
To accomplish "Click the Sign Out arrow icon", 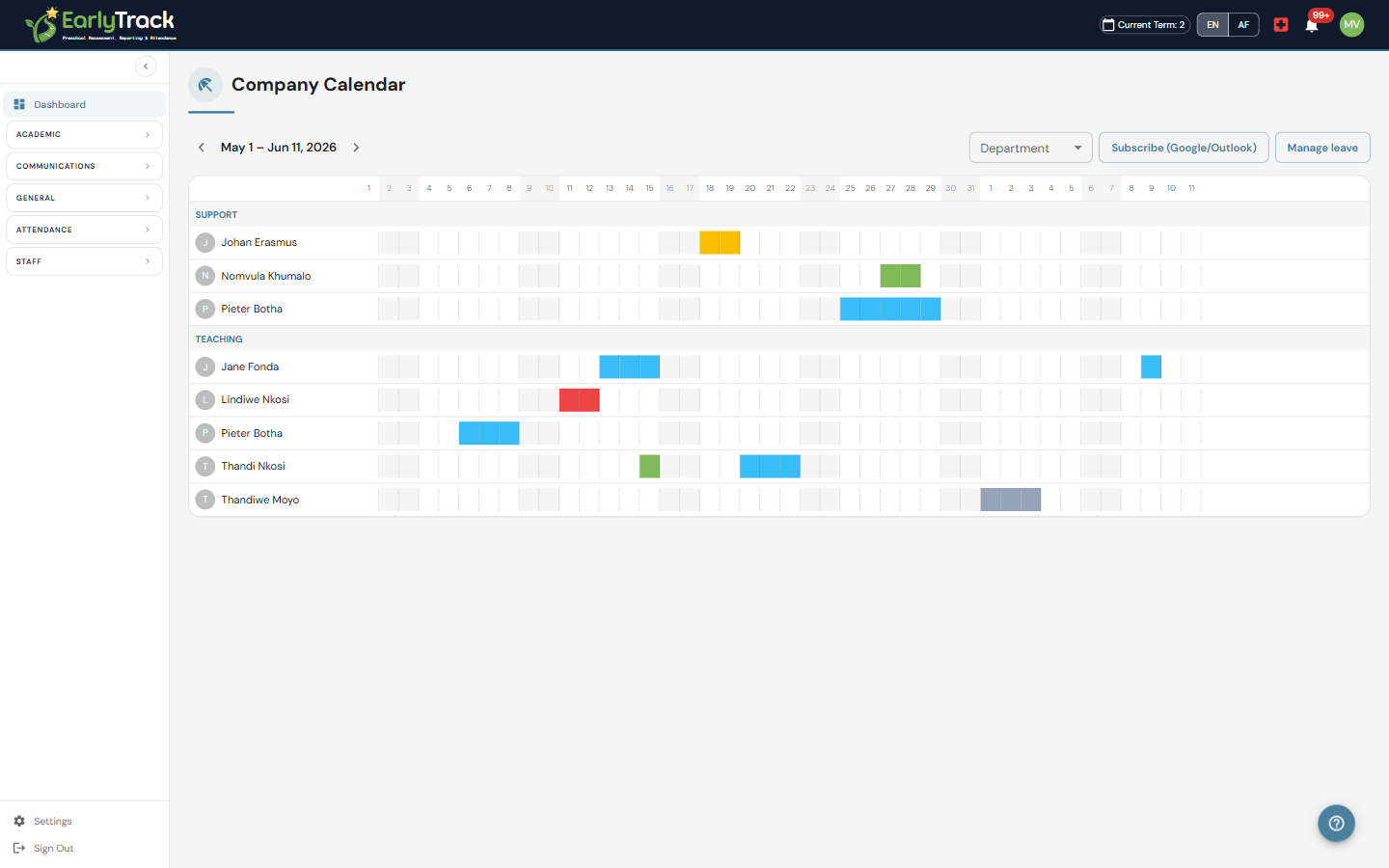I will pos(19,848).
